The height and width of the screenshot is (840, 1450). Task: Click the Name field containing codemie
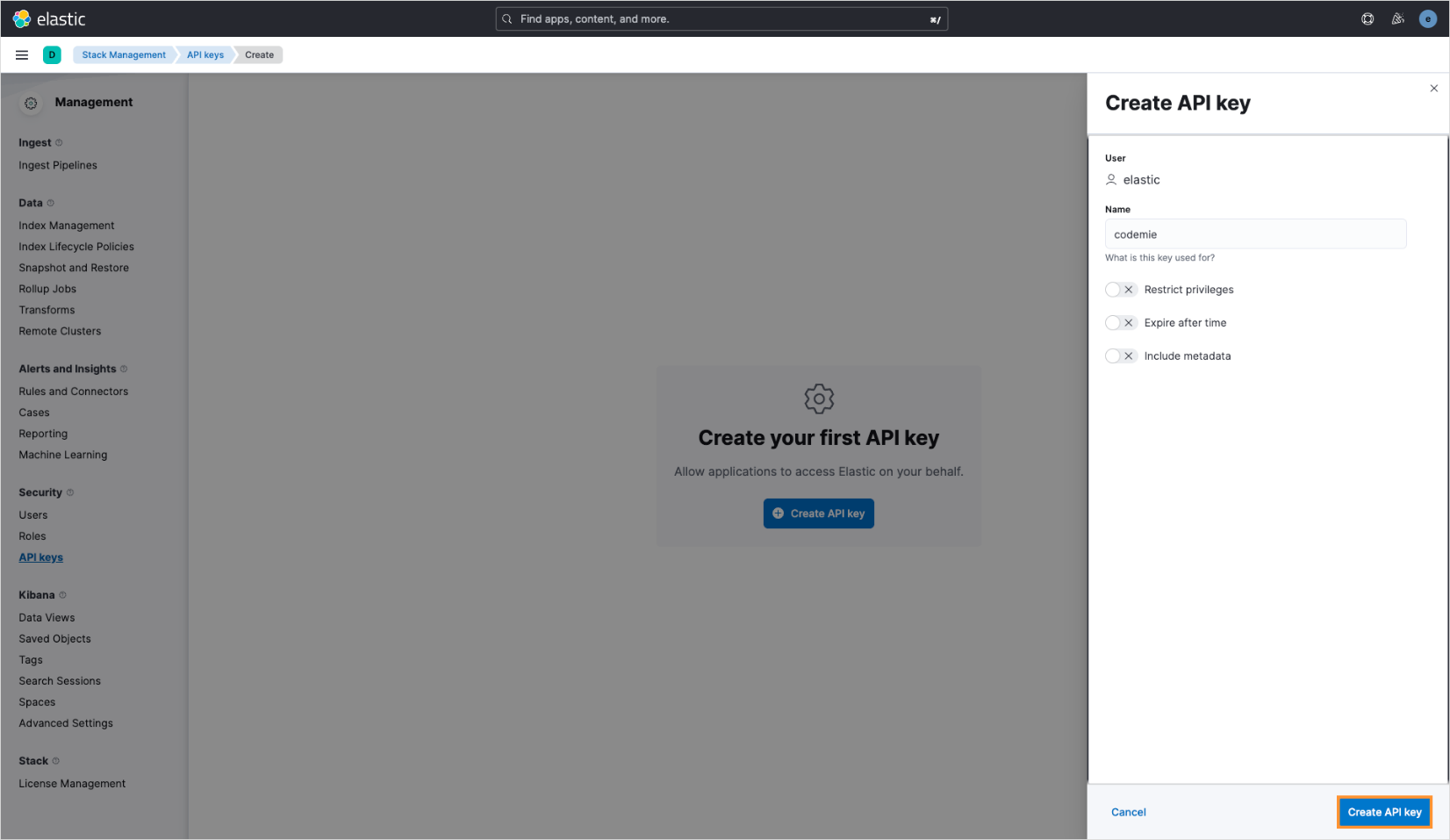[1255, 233]
